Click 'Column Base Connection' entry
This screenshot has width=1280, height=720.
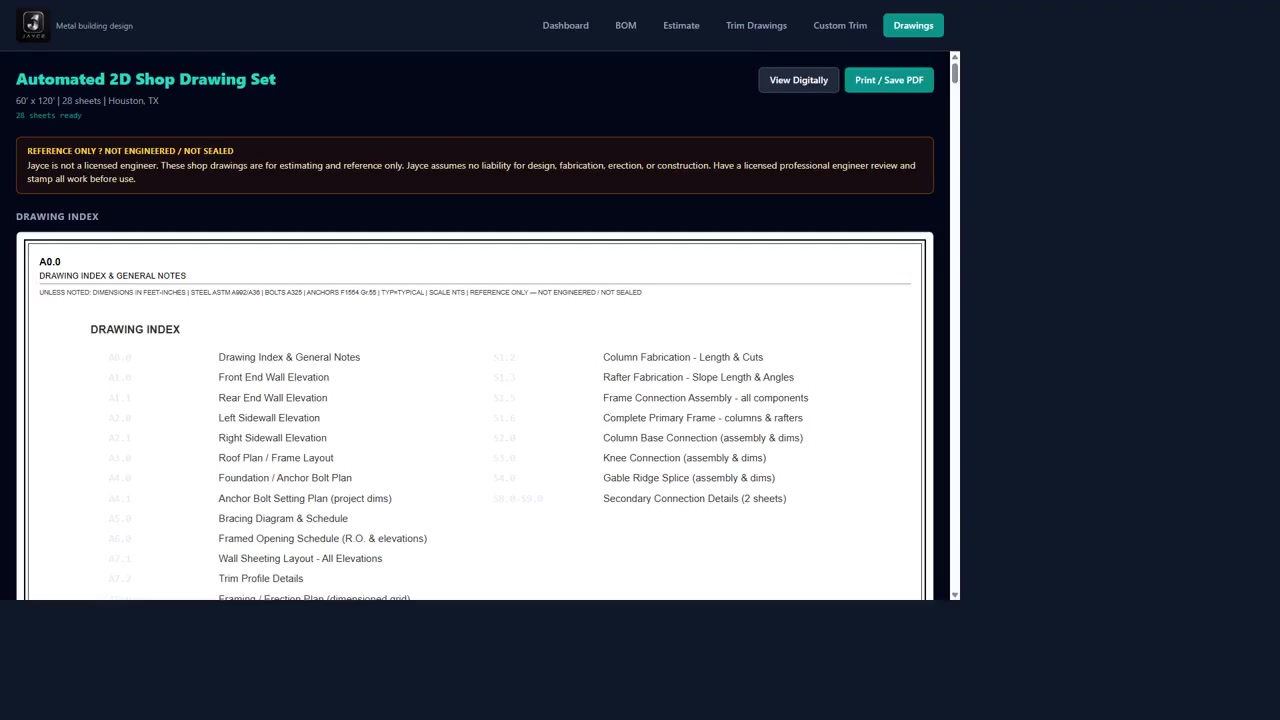(703, 438)
